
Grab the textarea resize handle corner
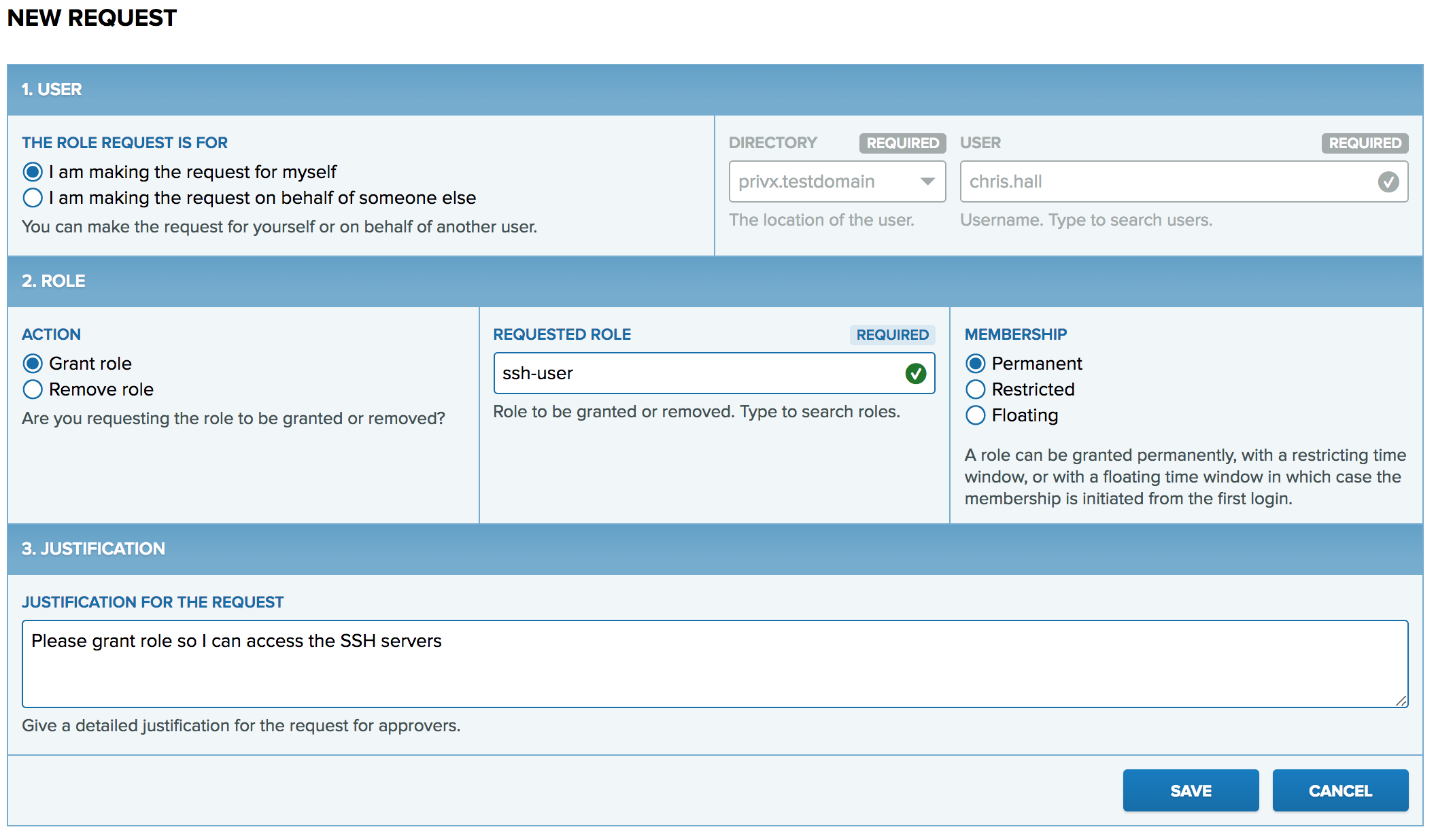tap(1401, 701)
